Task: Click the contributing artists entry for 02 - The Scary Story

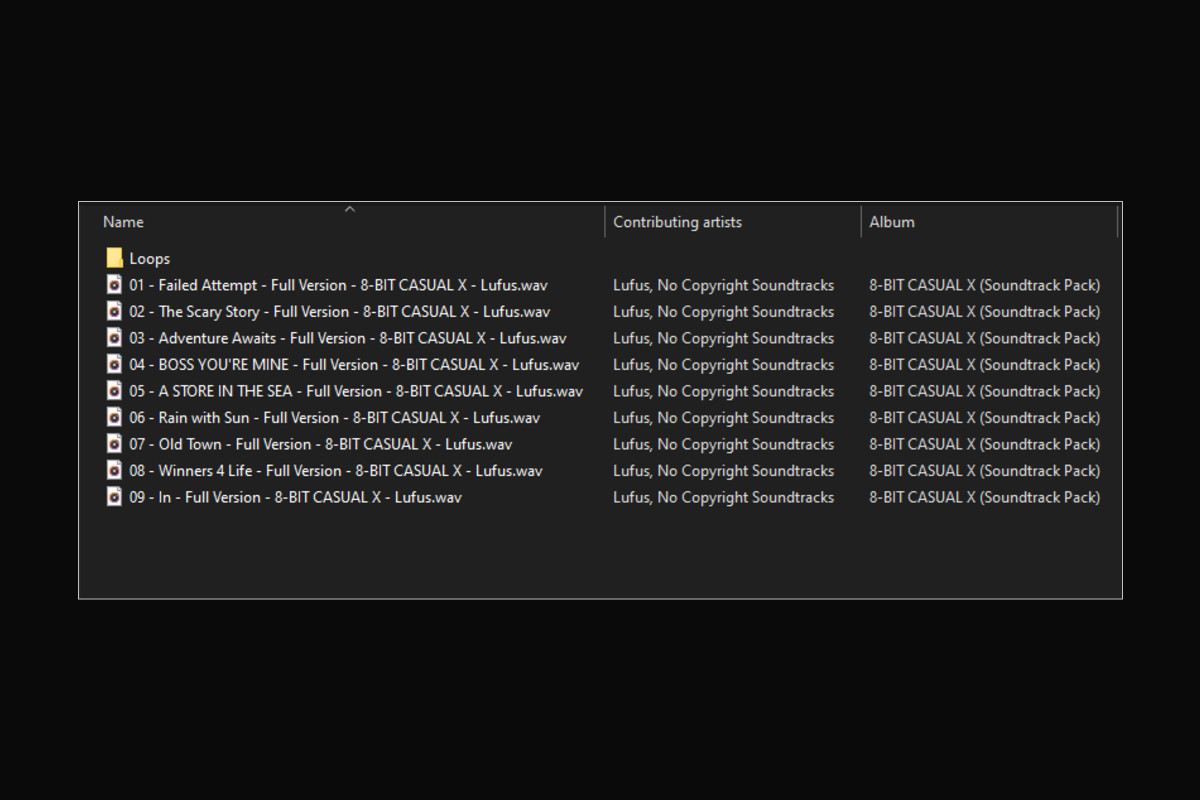Action: coord(723,311)
